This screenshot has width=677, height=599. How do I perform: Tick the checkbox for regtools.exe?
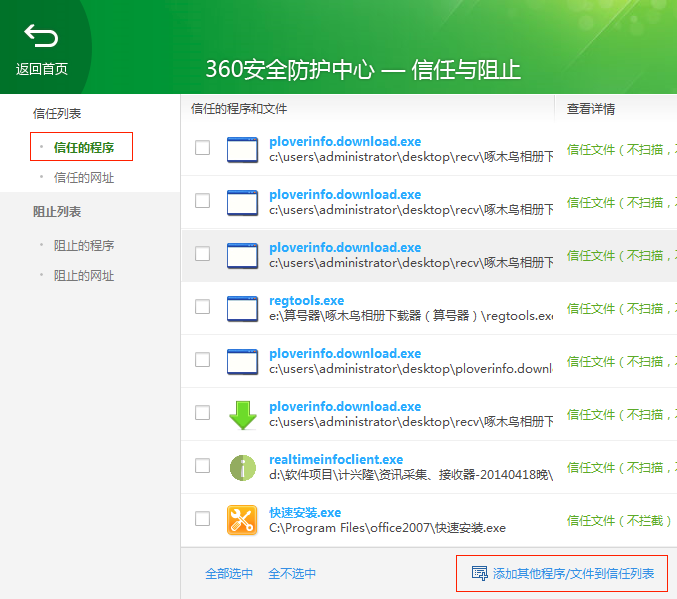tap(203, 307)
